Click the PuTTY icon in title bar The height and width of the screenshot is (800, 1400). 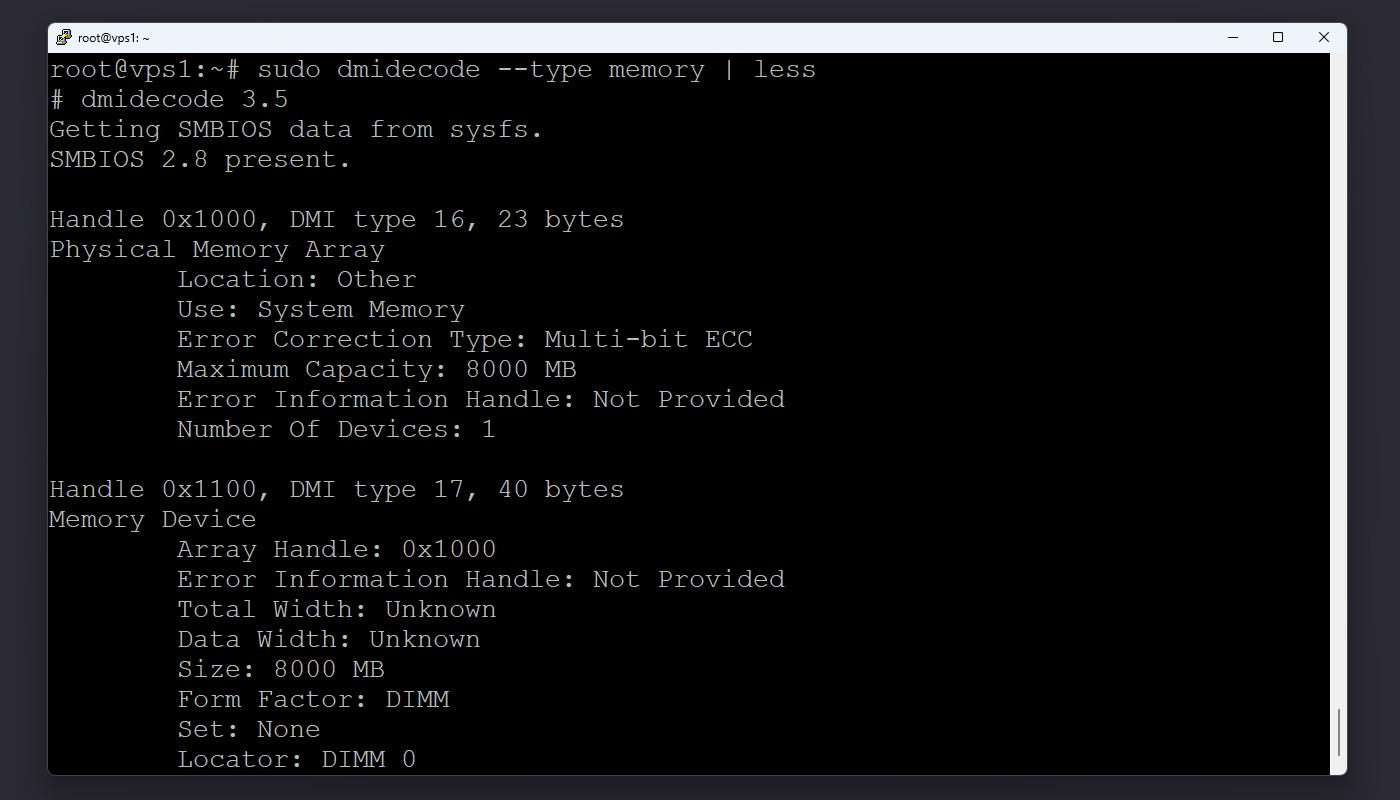point(64,37)
